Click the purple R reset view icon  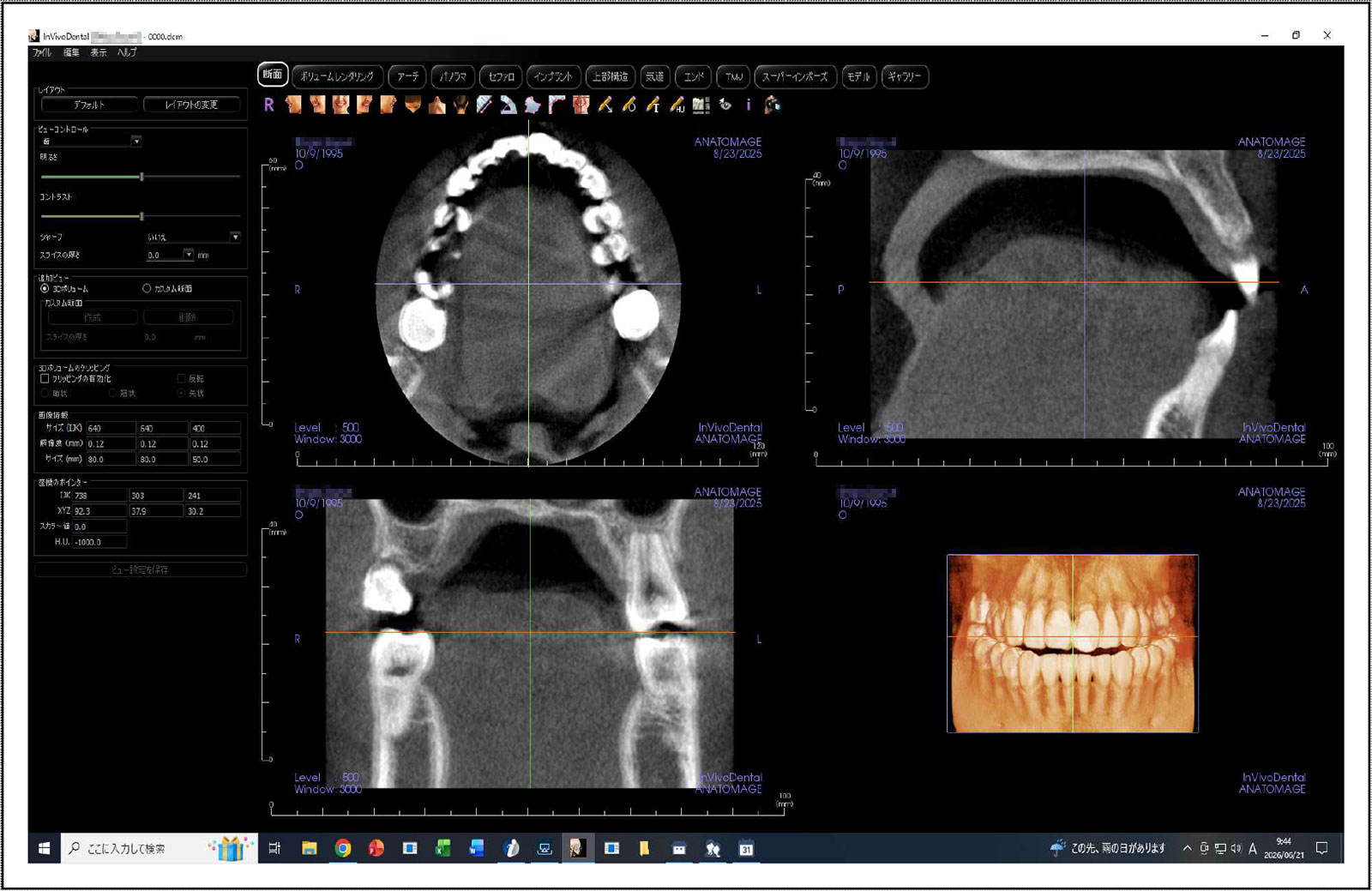click(269, 105)
